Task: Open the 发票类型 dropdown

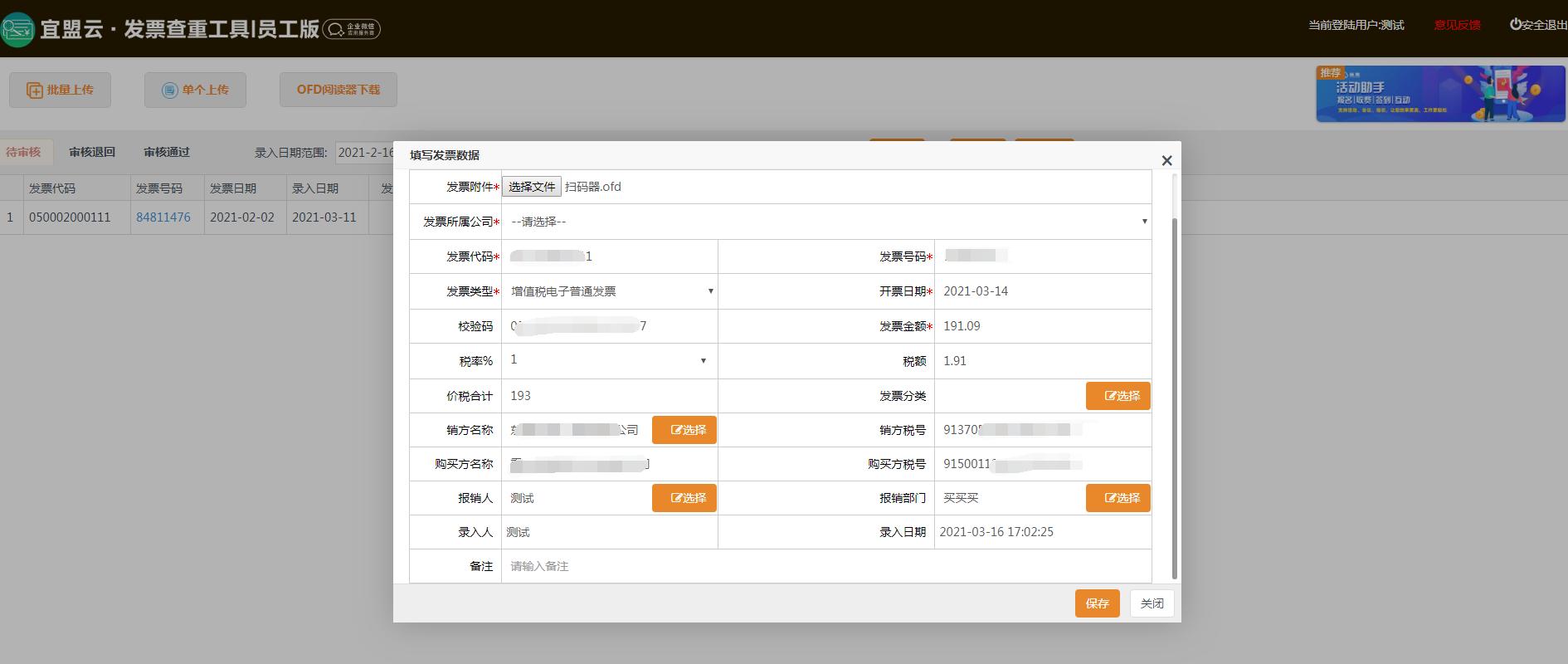Action: (x=609, y=291)
